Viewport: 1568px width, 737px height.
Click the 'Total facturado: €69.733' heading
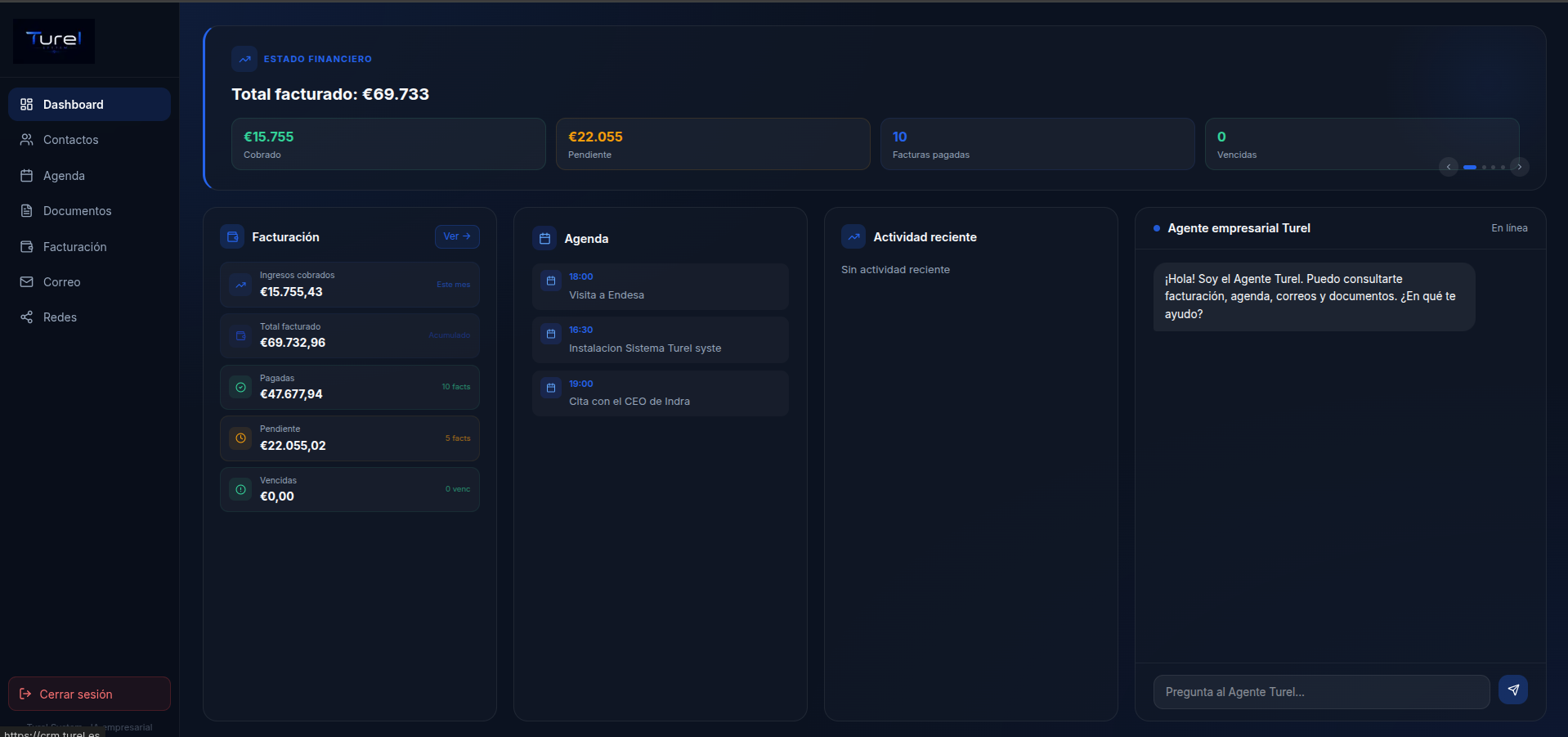(330, 94)
